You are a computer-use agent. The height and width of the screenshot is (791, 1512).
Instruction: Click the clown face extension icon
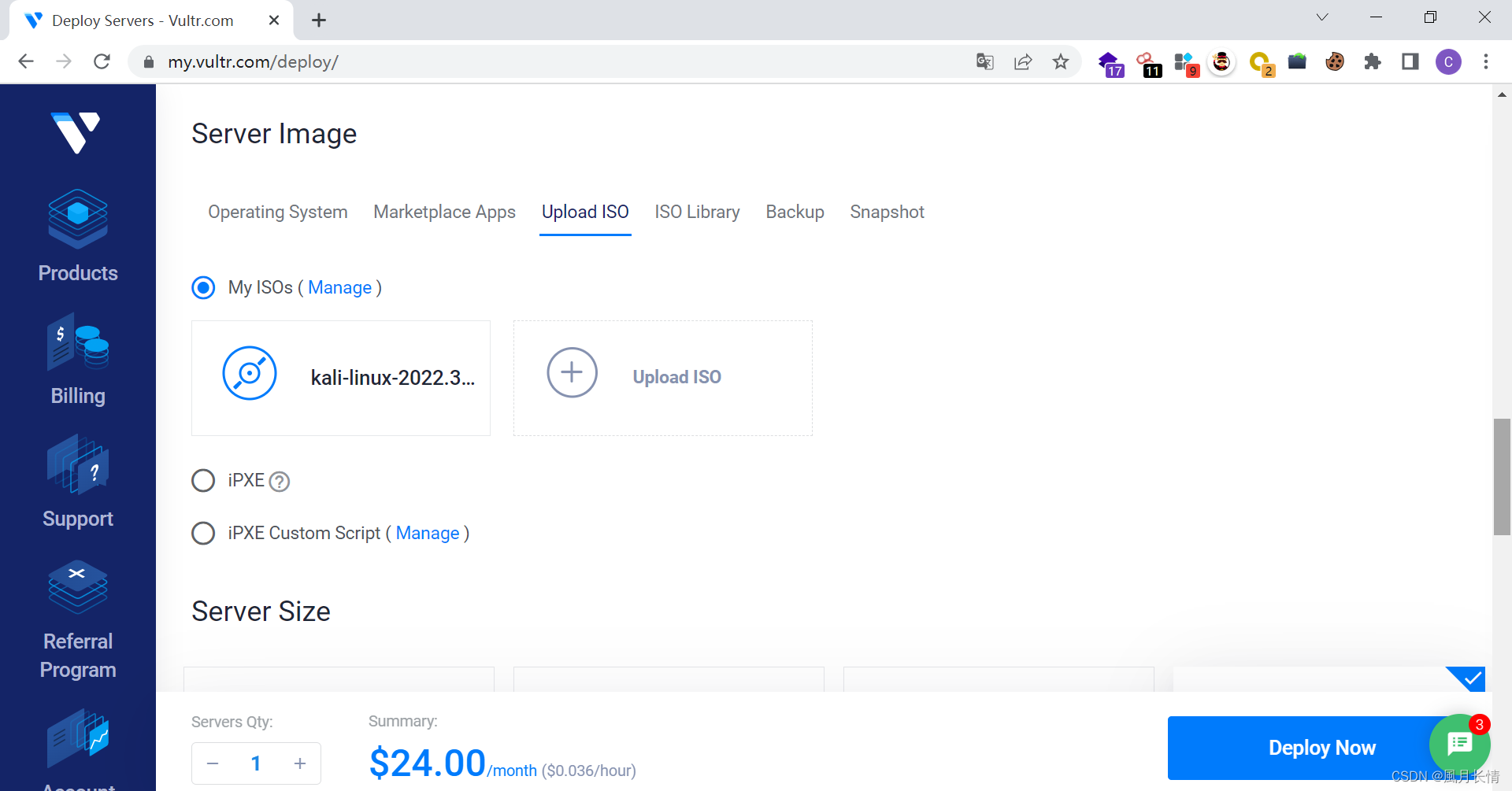pyautogui.click(x=1221, y=61)
